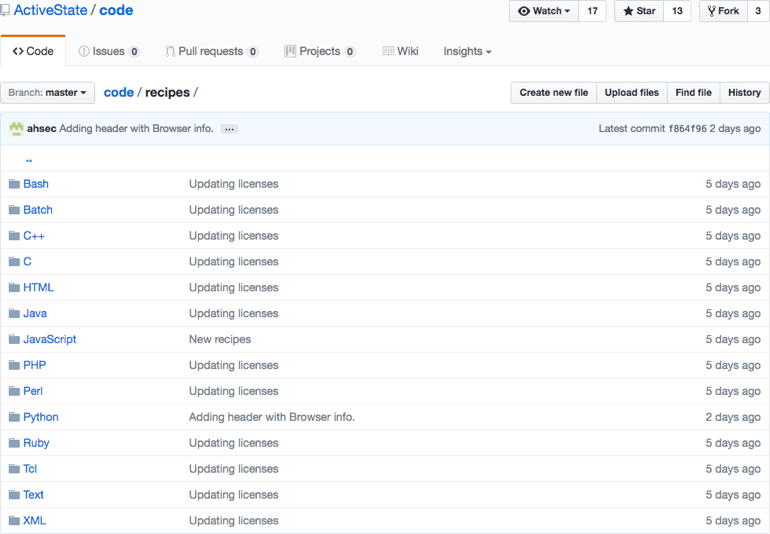Click '2 days ago' in Python row

point(733,417)
